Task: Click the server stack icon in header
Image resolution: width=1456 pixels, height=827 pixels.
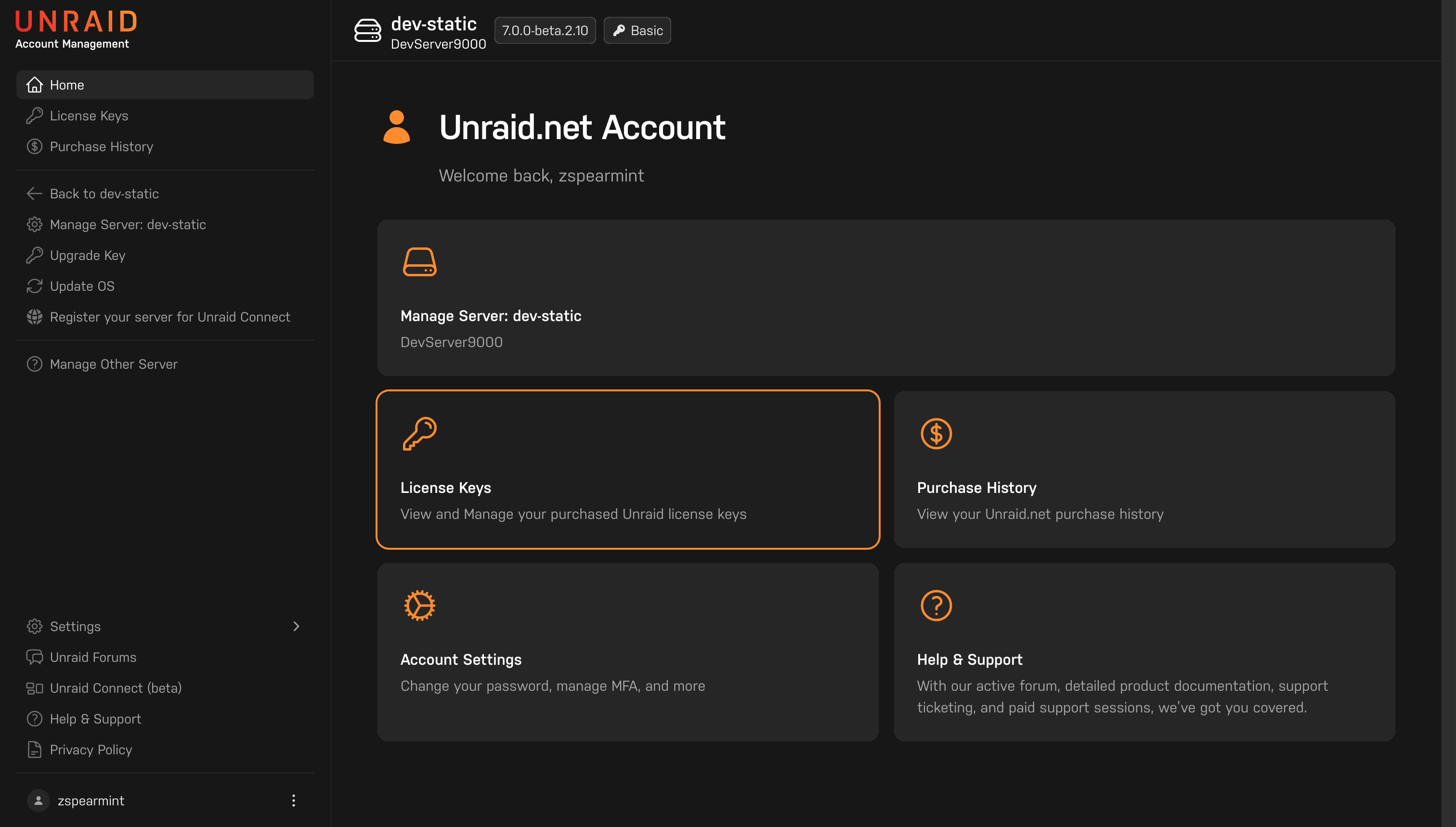Action: pos(367,30)
